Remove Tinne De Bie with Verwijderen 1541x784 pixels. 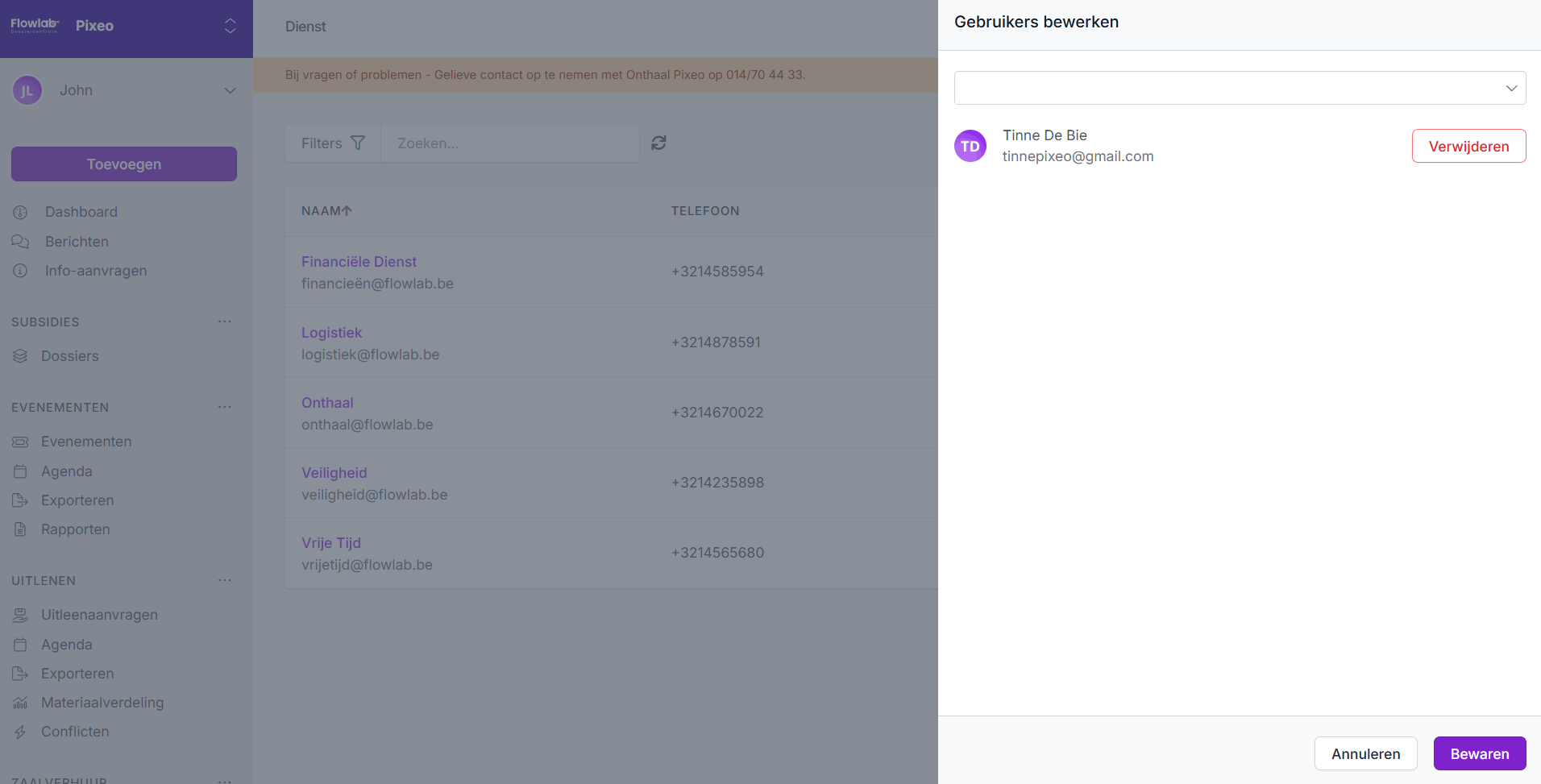pos(1468,146)
